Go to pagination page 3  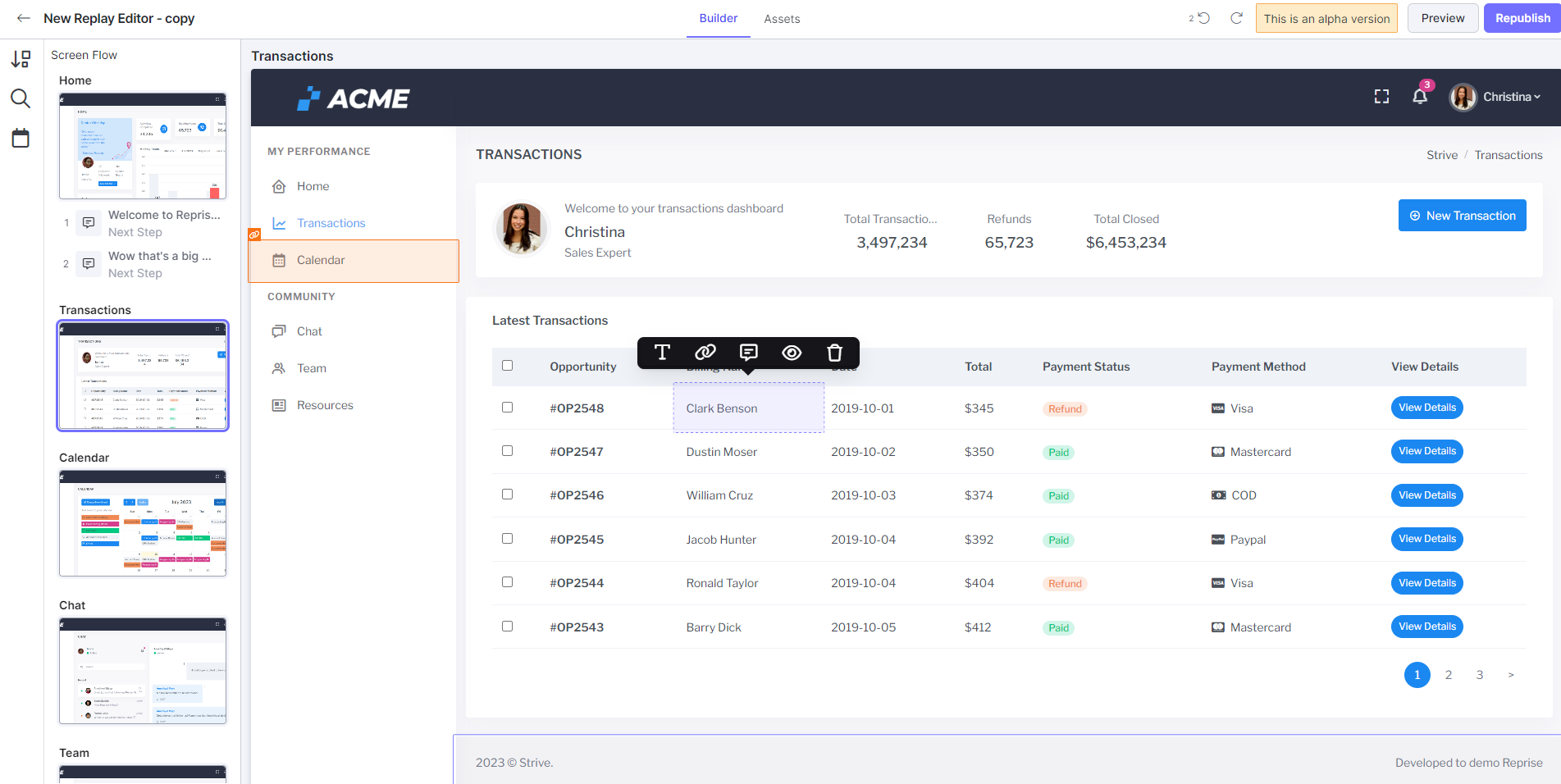[x=1480, y=675]
